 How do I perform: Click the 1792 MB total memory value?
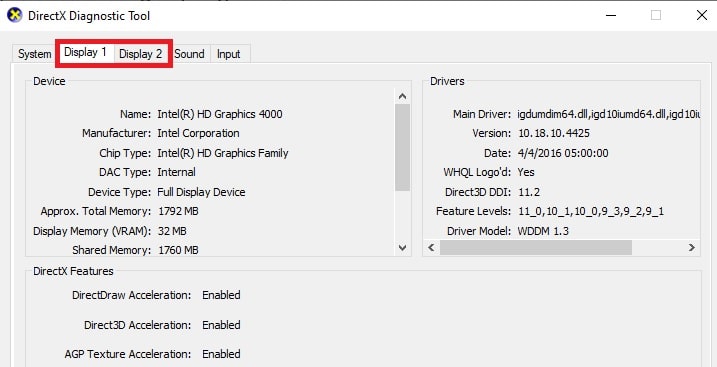[178, 211]
